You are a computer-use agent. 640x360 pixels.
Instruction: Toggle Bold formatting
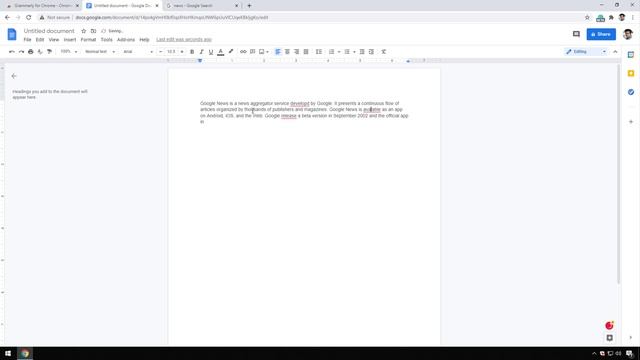[x=192, y=52]
